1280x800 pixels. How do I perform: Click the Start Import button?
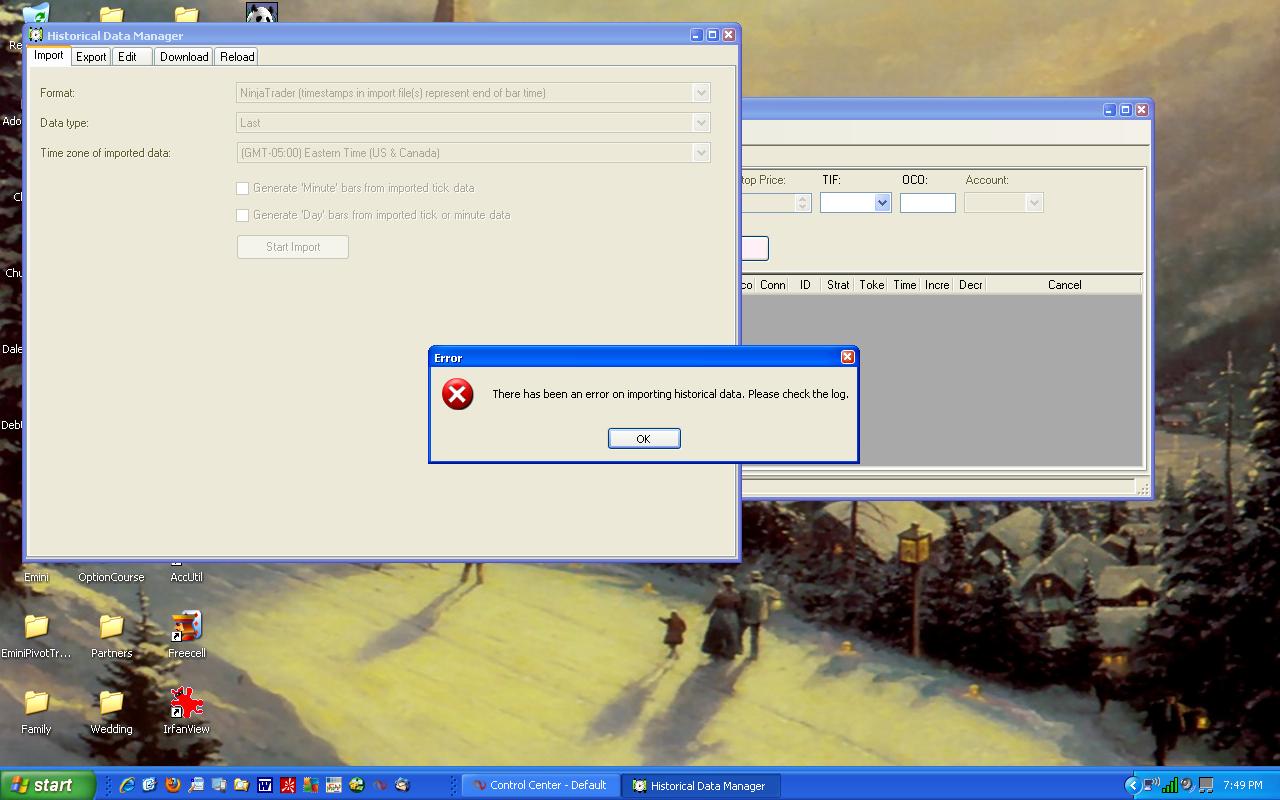click(x=293, y=247)
